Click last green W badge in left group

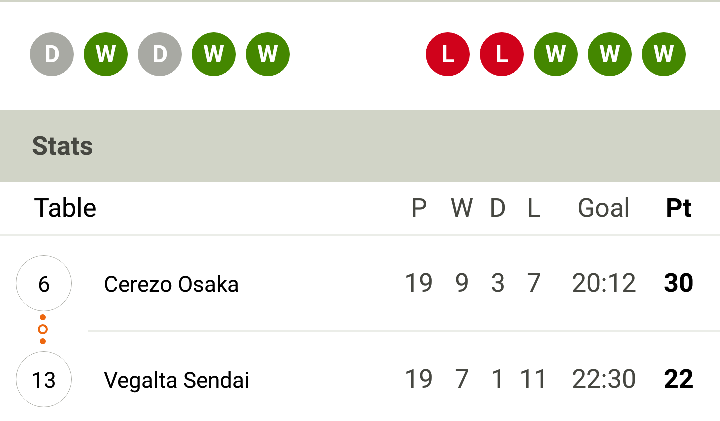tap(268, 54)
